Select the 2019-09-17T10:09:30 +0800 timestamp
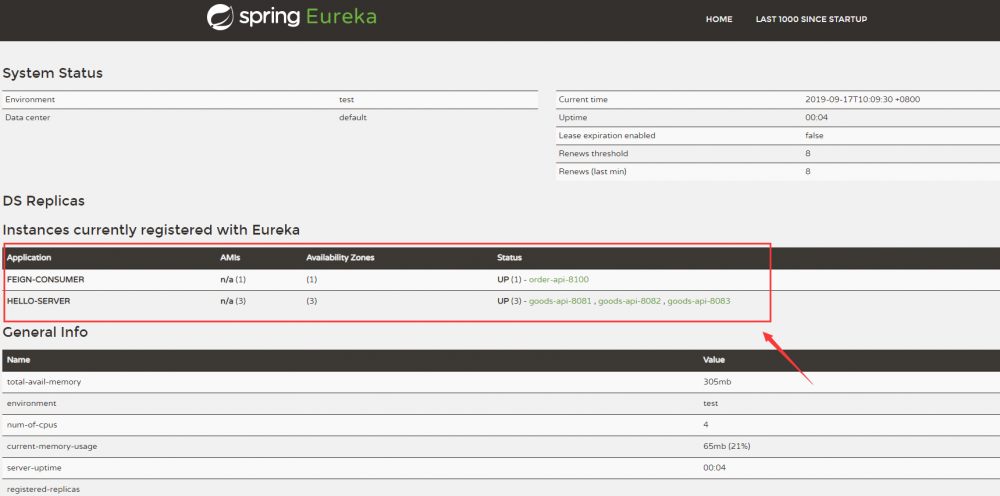1000x496 pixels. click(x=862, y=100)
